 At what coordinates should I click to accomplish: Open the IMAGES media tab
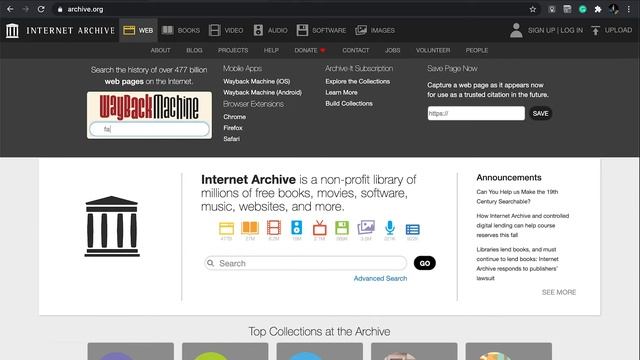click(x=375, y=30)
